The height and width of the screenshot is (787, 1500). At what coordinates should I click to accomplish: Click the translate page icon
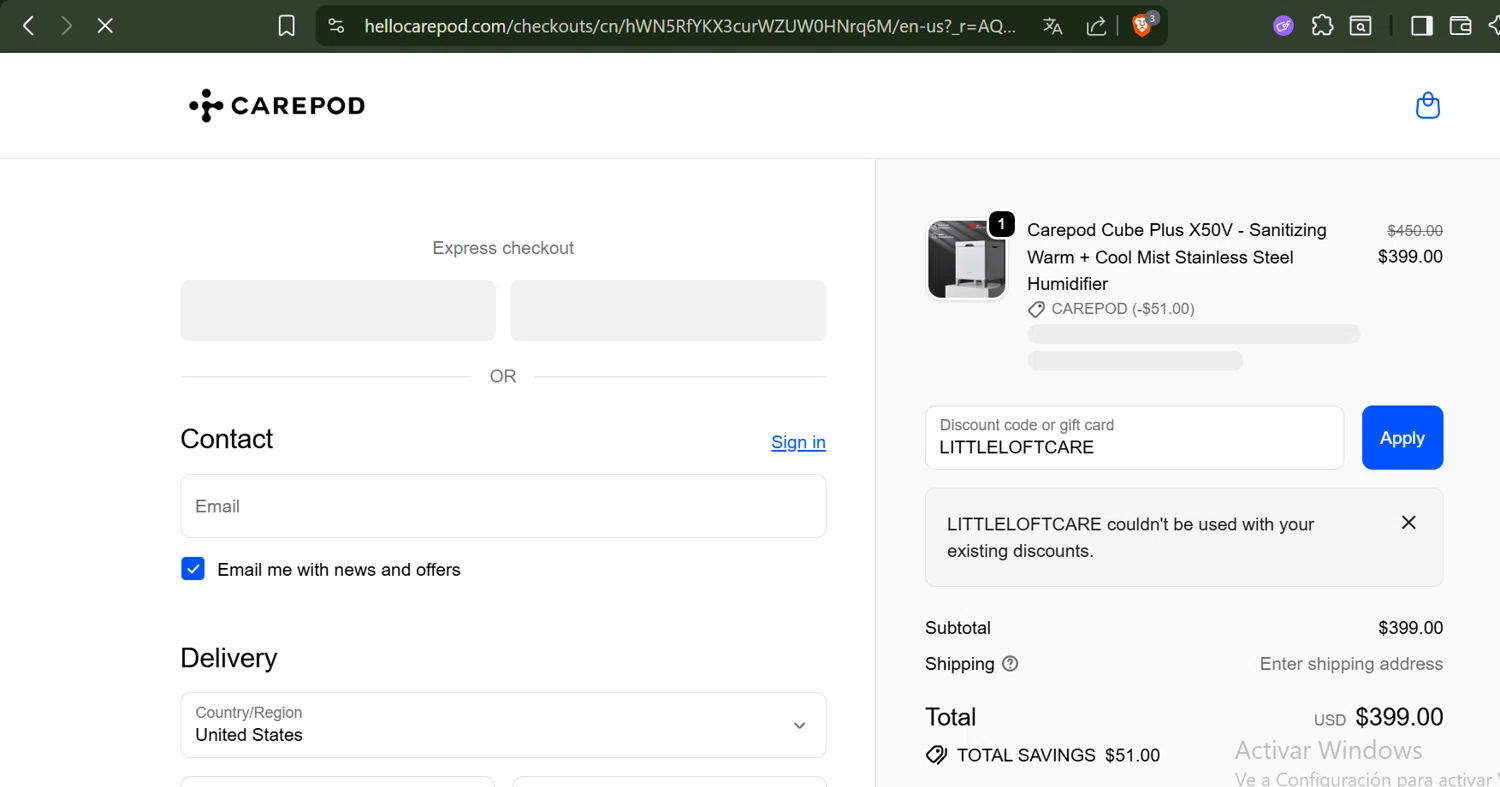[1053, 26]
